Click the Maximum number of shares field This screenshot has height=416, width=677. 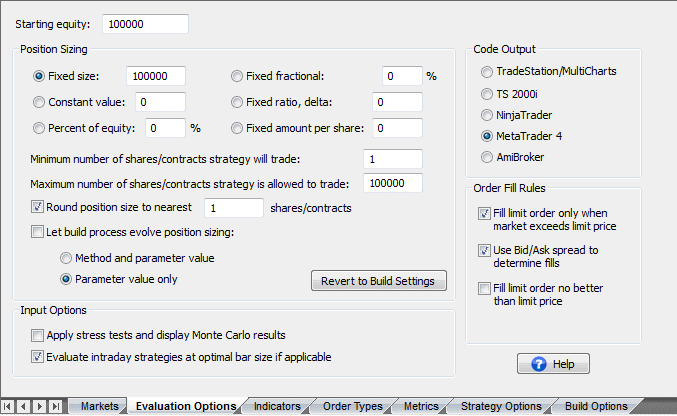393,183
